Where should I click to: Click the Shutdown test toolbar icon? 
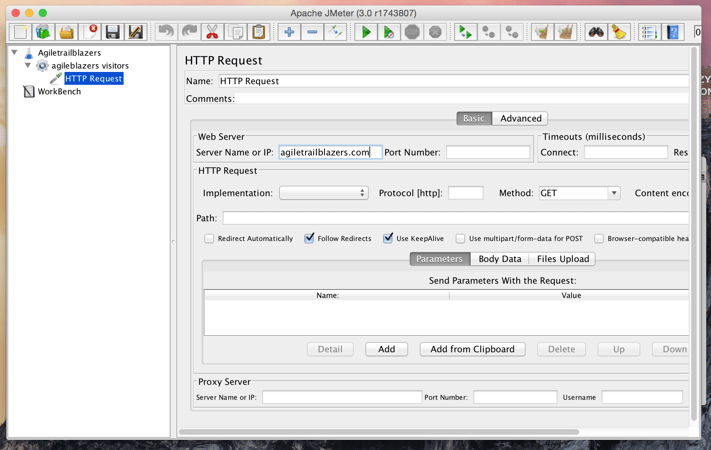click(x=435, y=32)
